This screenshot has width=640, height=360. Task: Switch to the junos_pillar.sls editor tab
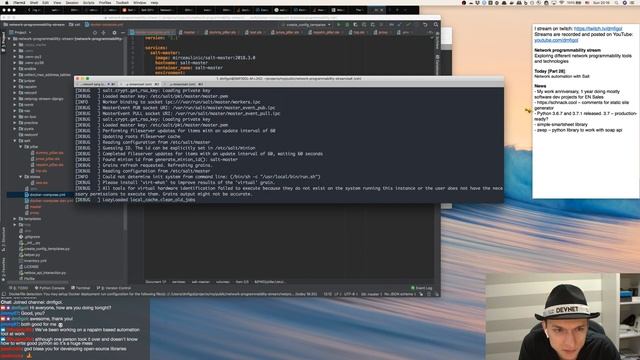287,32
